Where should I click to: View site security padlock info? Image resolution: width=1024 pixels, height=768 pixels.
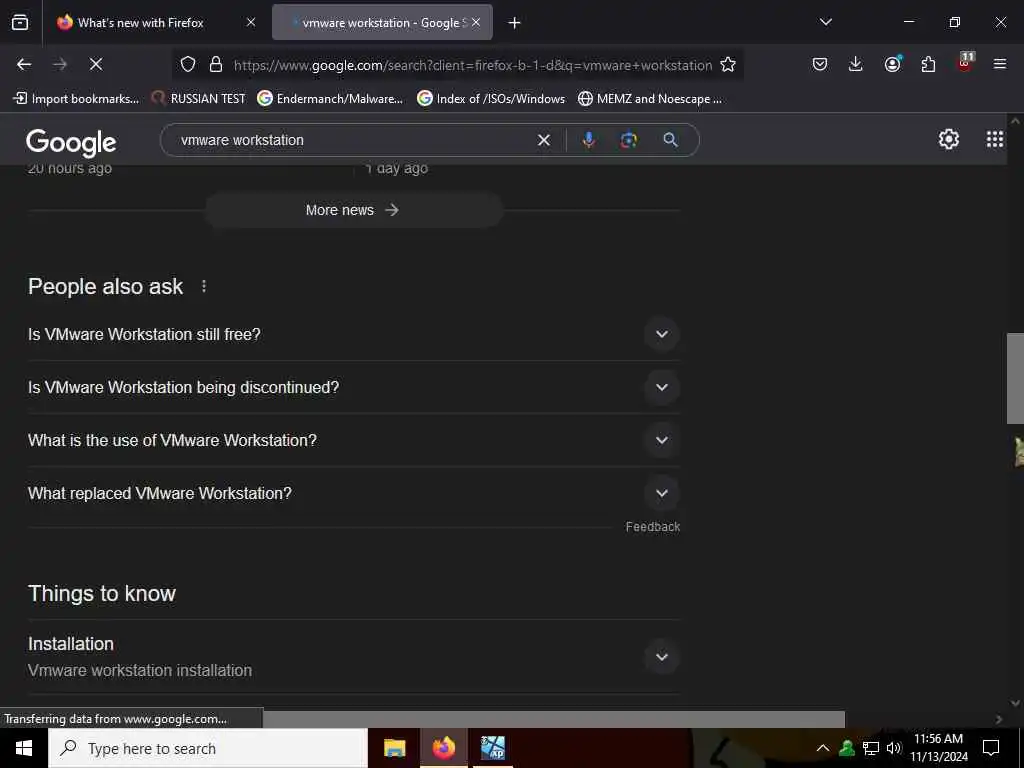pos(216,65)
